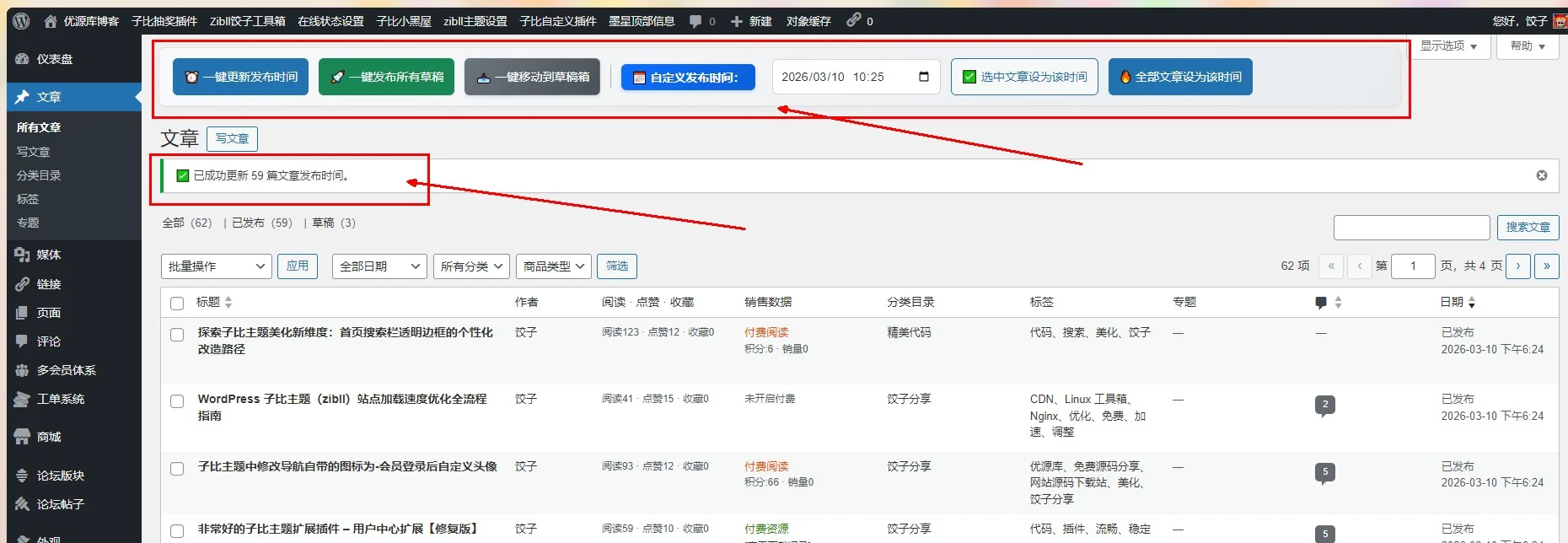The width and height of the screenshot is (1568, 543).
Task: Open 商城 shop in sidebar
Action: [x=48, y=437]
